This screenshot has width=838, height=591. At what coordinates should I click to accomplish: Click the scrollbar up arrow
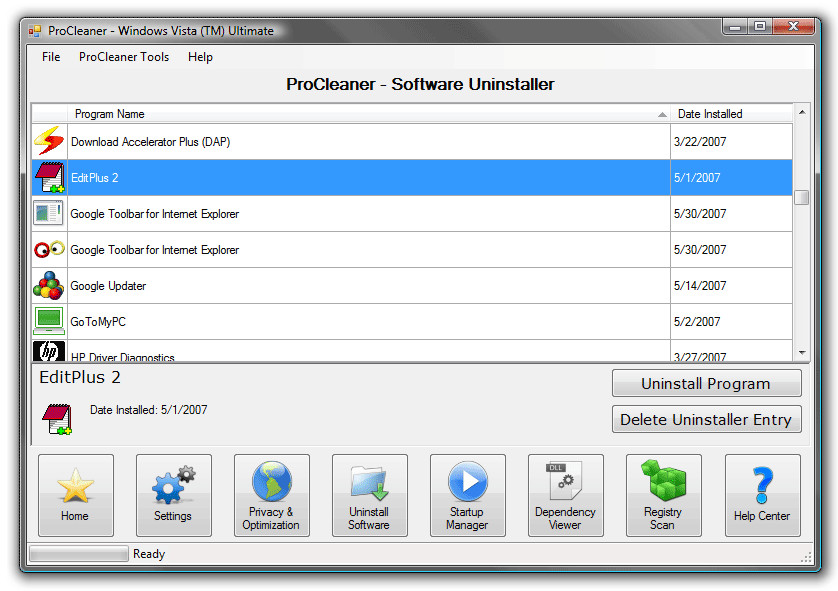click(x=802, y=112)
